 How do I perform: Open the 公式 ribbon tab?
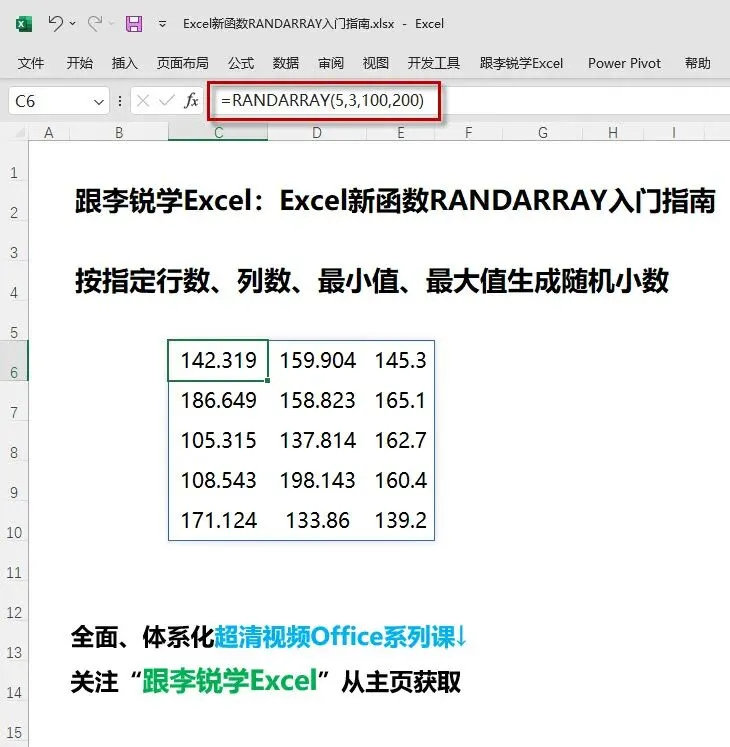[x=241, y=63]
